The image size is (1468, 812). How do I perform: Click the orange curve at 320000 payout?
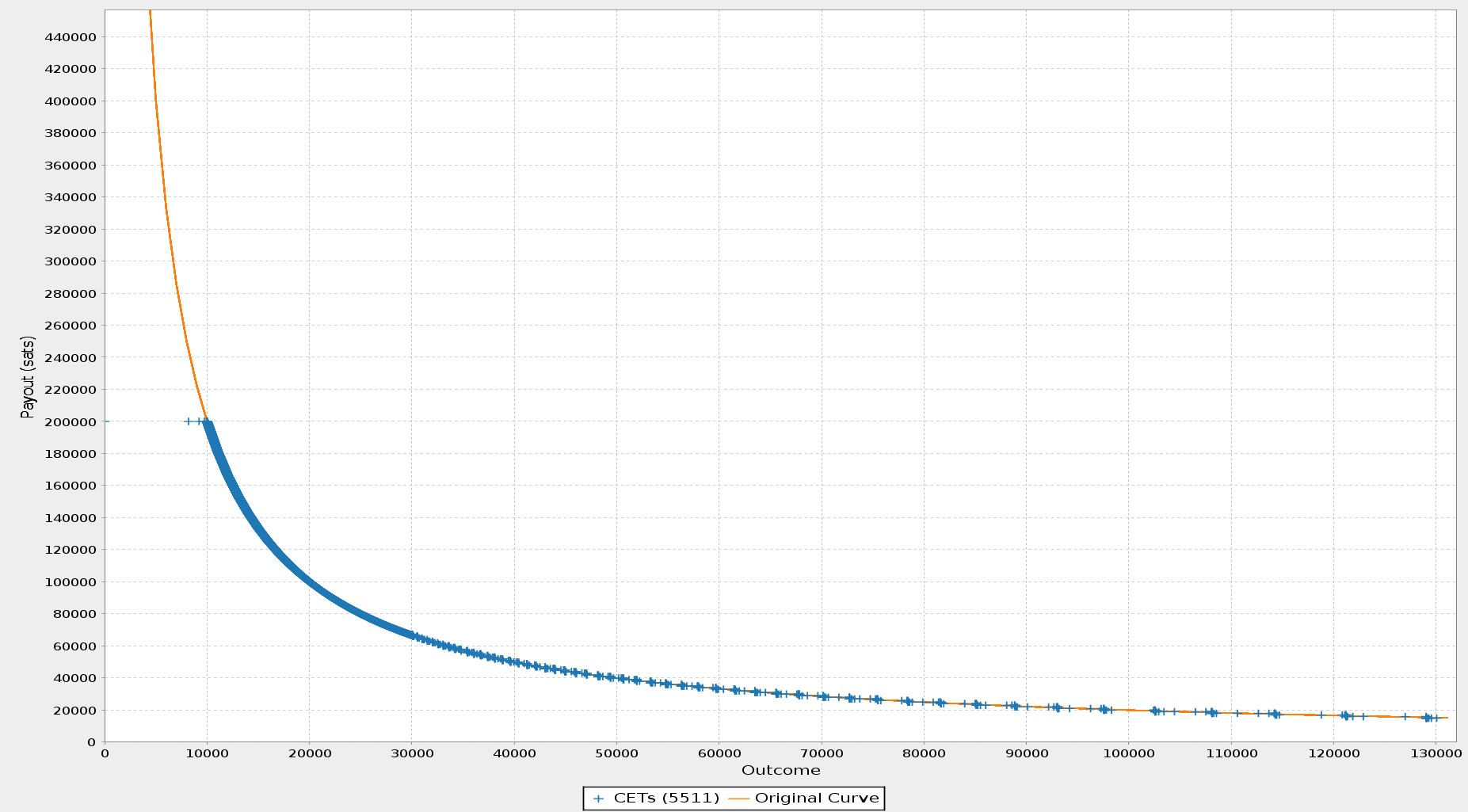(x=169, y=230)
